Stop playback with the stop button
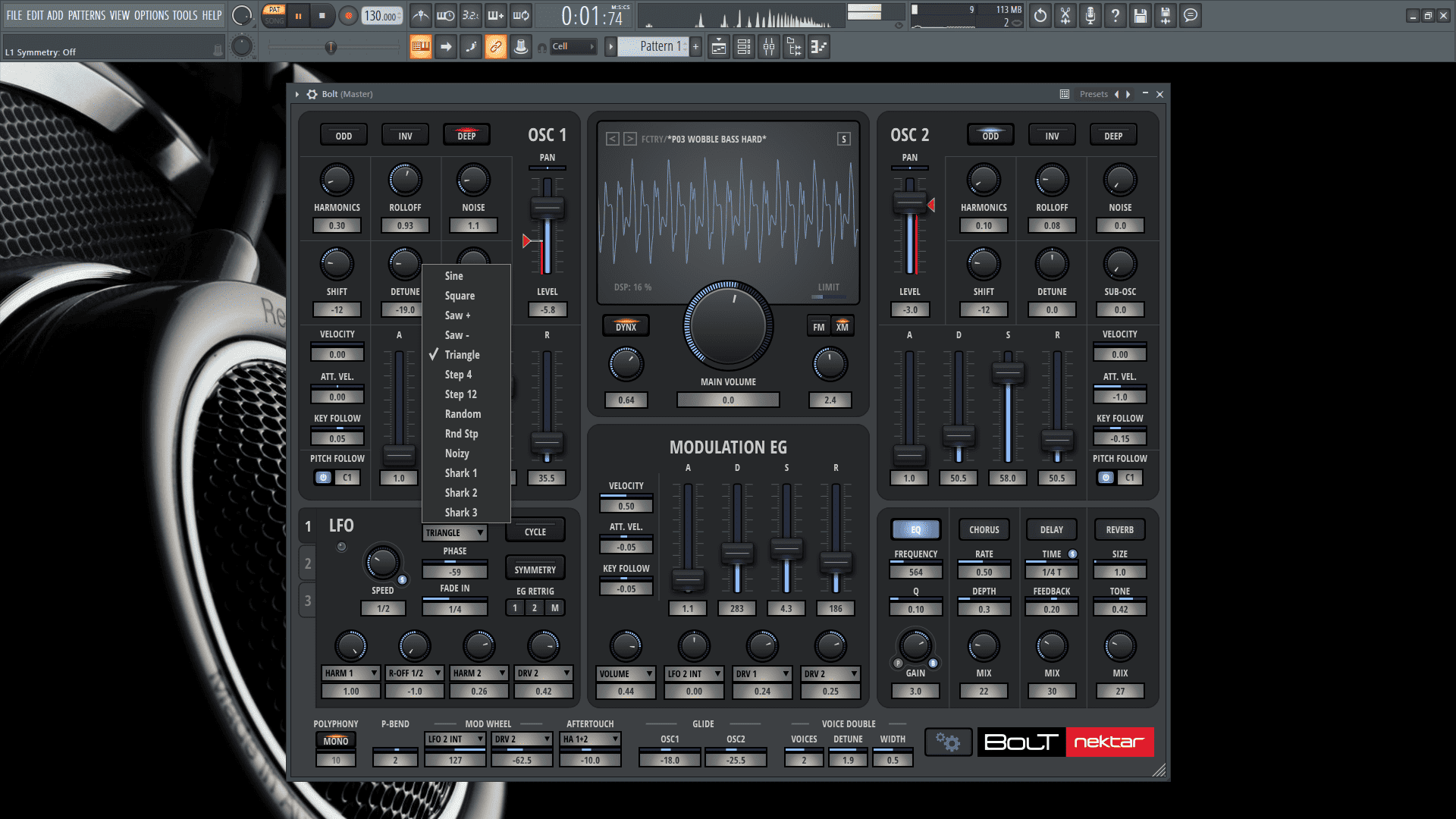The image size is (1456, 819). click(x=322, y=15)
